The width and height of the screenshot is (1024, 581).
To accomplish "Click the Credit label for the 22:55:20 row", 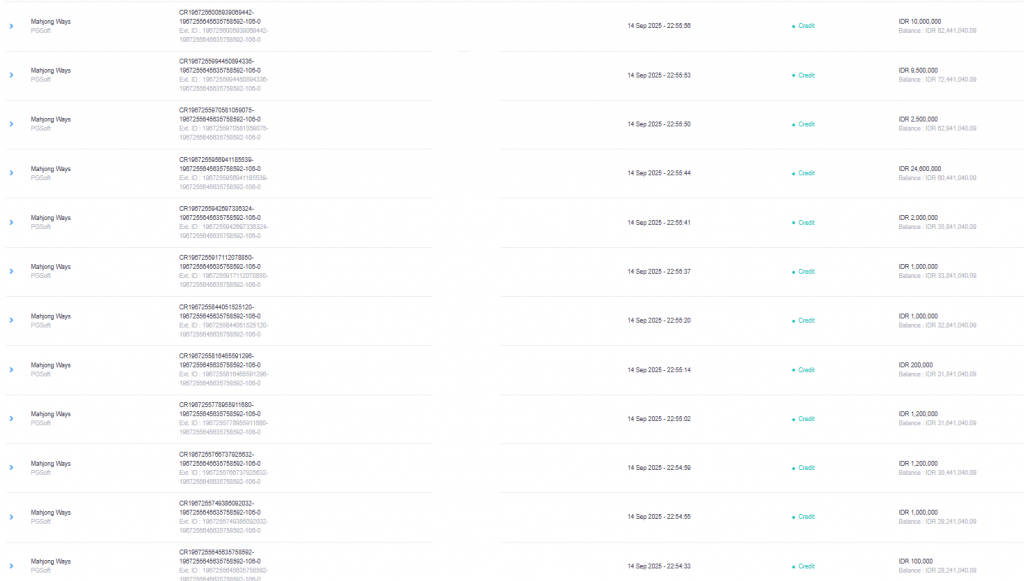I will click(x=806, y=321).
